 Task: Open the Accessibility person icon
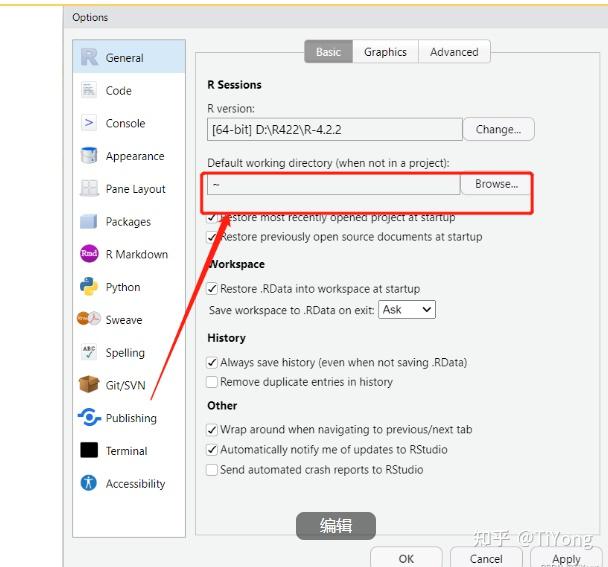(x=89, y=483)
